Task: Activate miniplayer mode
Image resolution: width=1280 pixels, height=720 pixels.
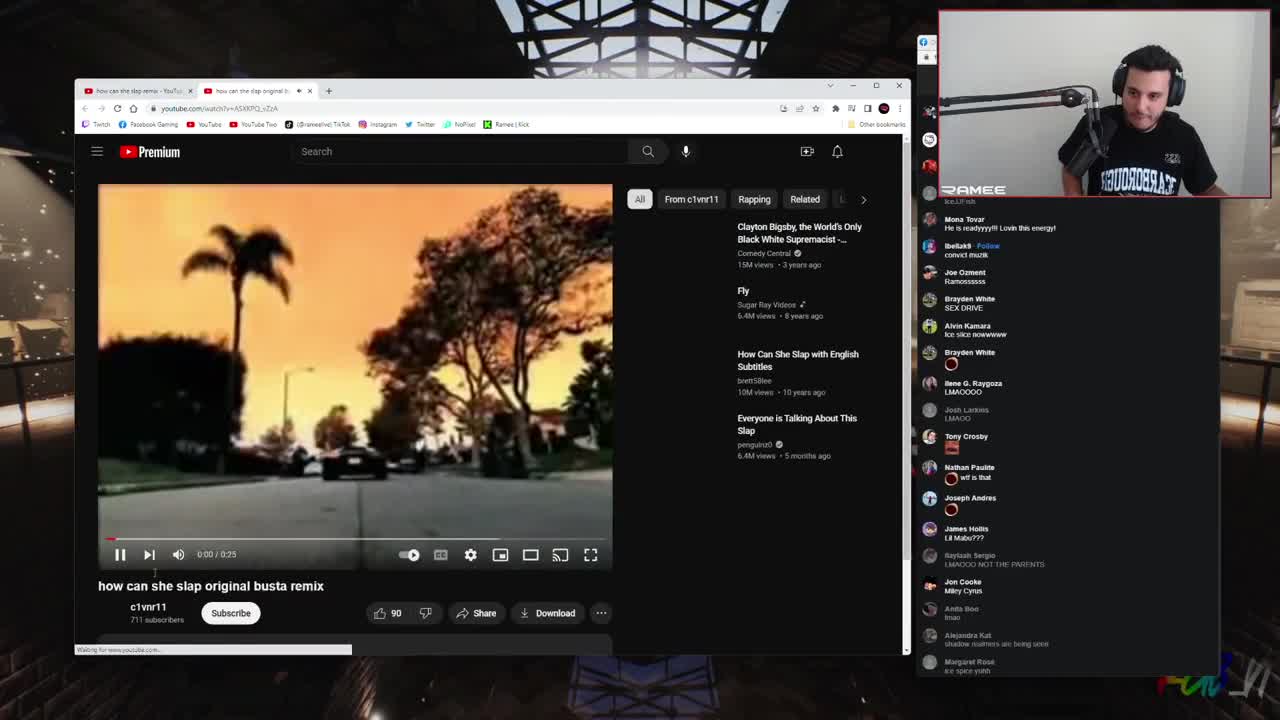Action: (500, 554)
